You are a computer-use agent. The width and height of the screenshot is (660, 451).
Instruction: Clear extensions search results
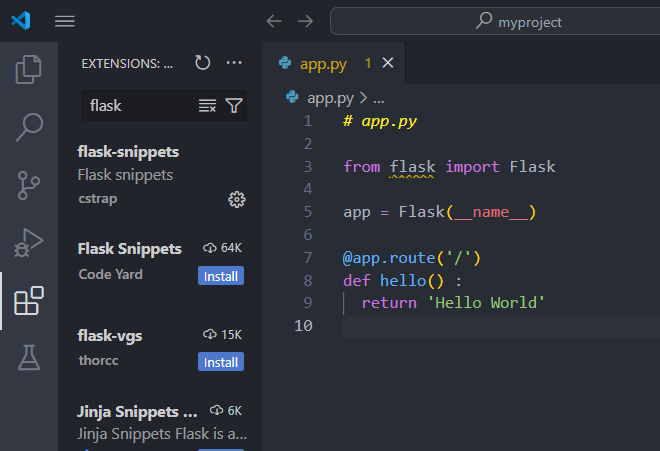(208, 106)
